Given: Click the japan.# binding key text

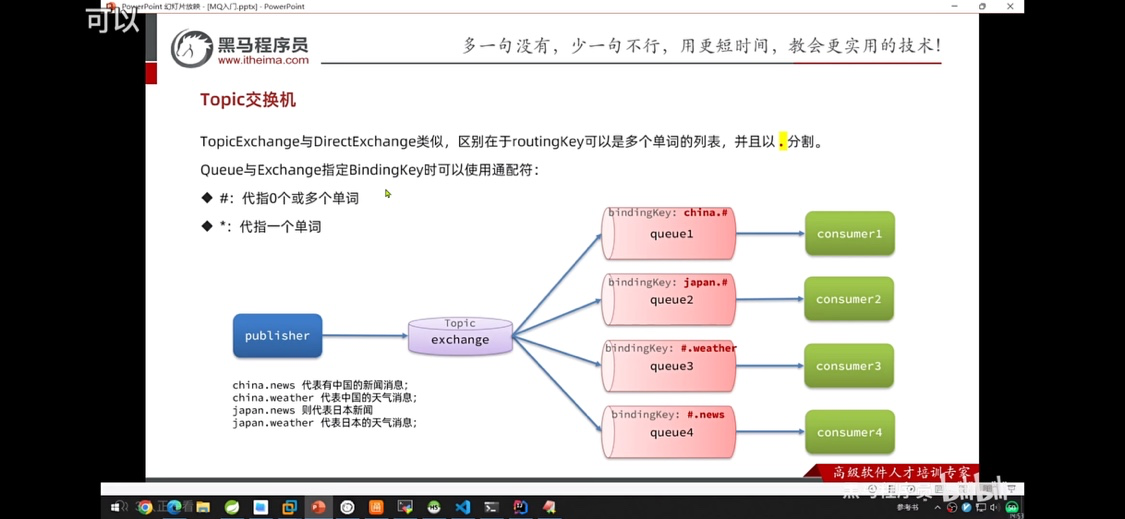Looking at the screenshot, I should coord(705,282).
